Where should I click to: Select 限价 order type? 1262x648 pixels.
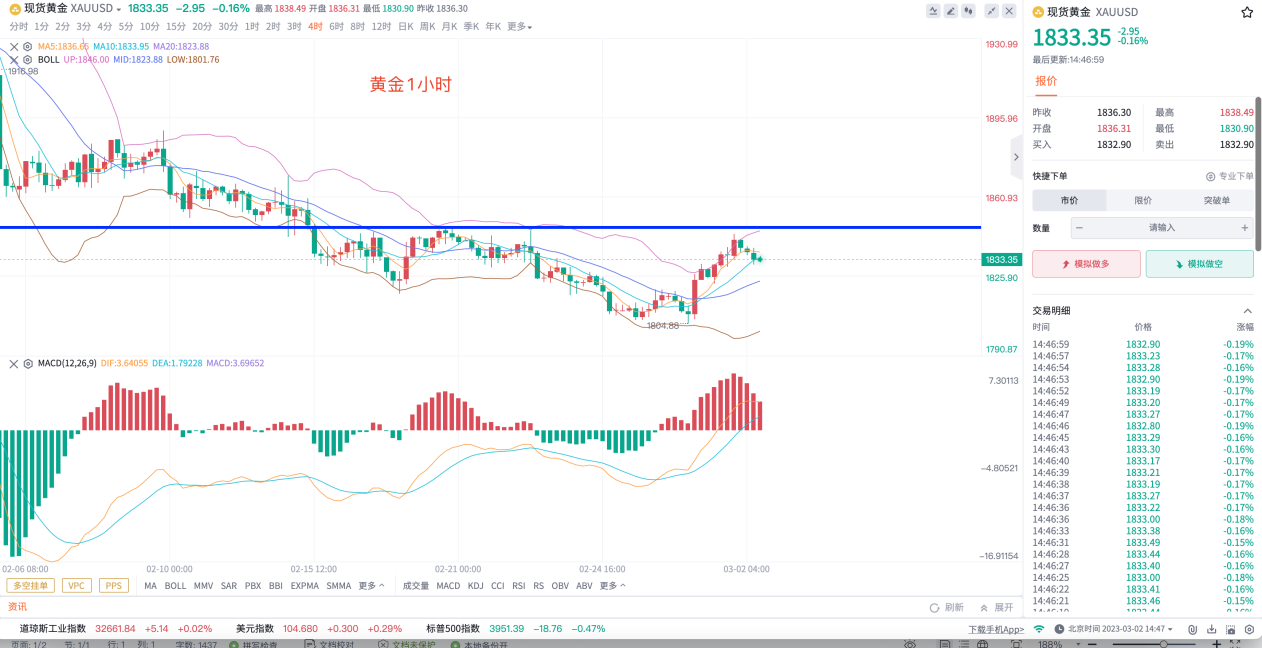click(1143, 200)
